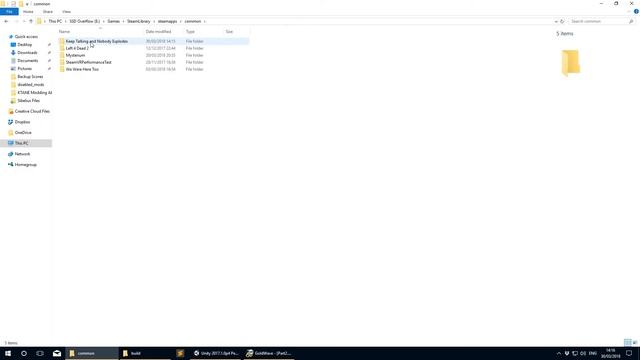
Task: Open disabled_mods folder shortcut
Action: pos(31,84)
